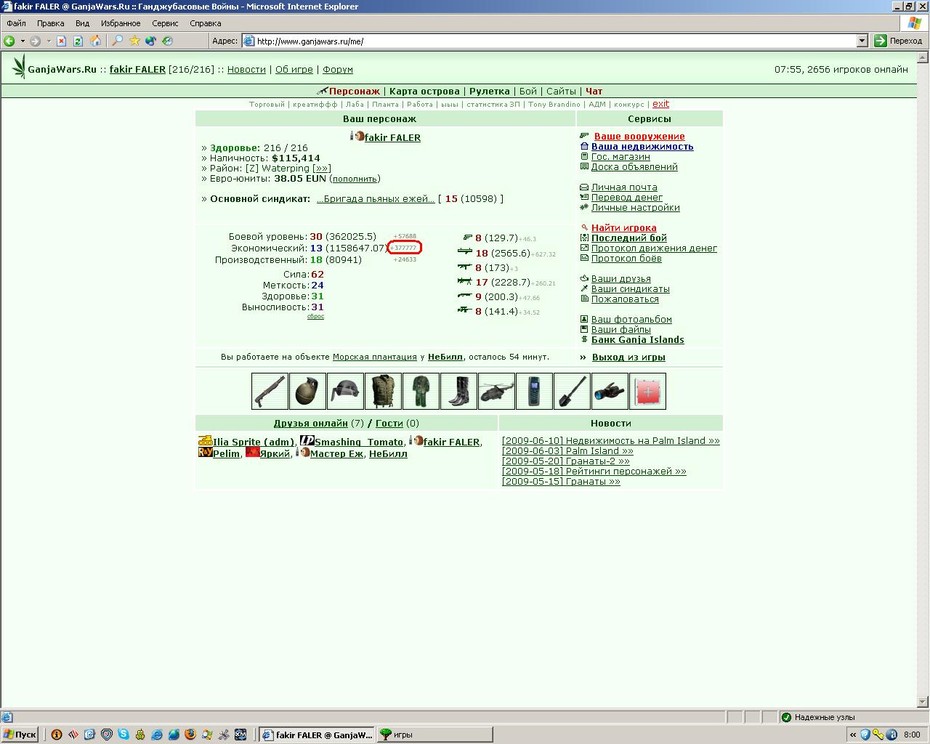Switch to the игры taskbar window
930x744 pixels.
click(434, 735)
